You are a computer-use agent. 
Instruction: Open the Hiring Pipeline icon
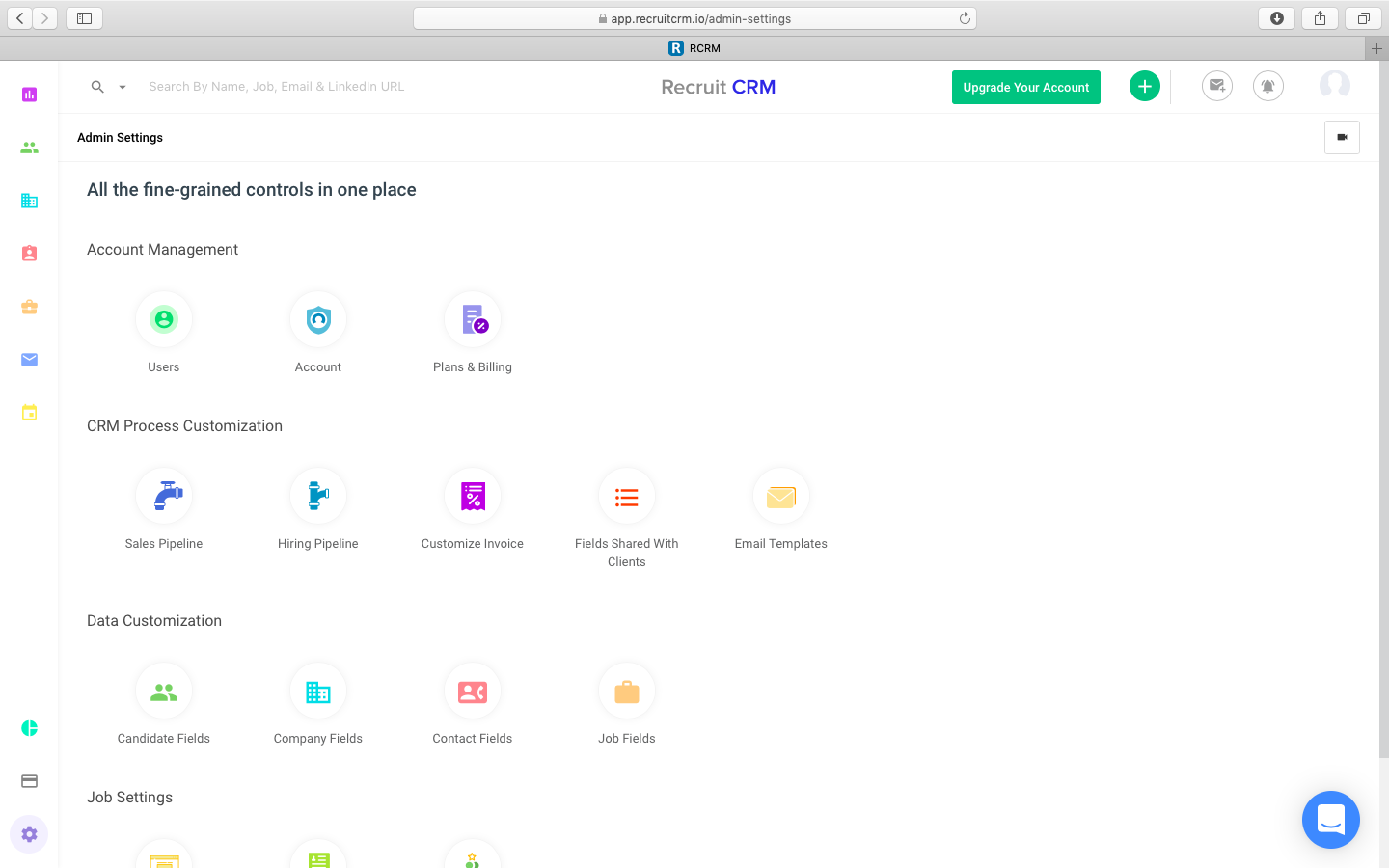(x=318, y=496)
